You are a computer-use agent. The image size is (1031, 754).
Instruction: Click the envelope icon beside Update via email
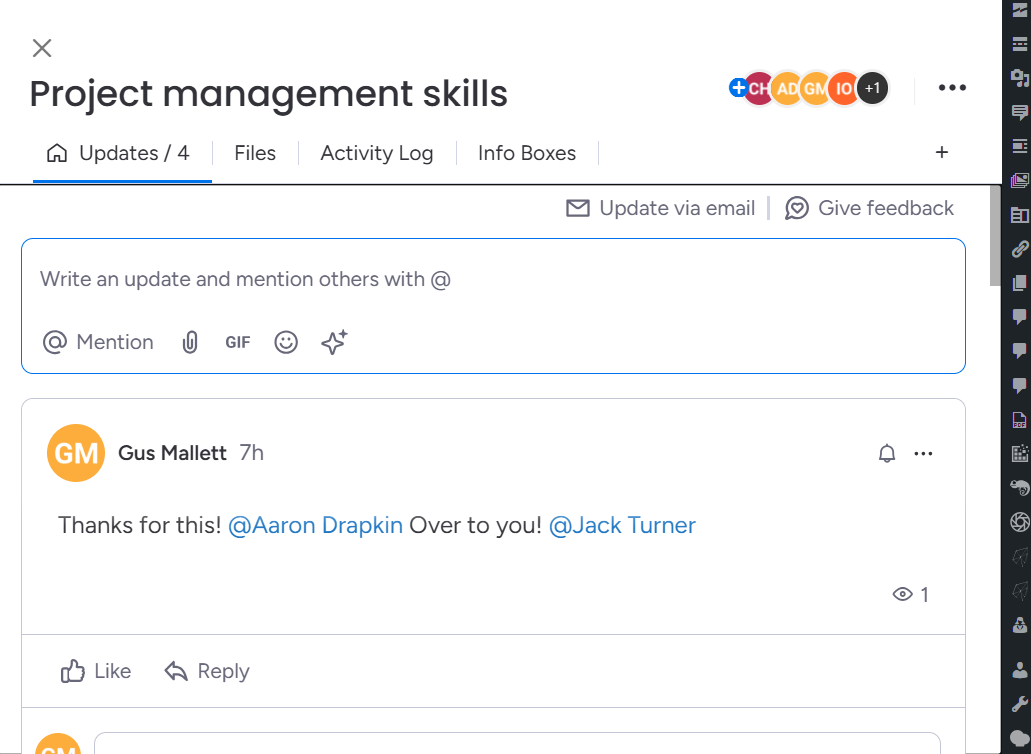[578, 208]
